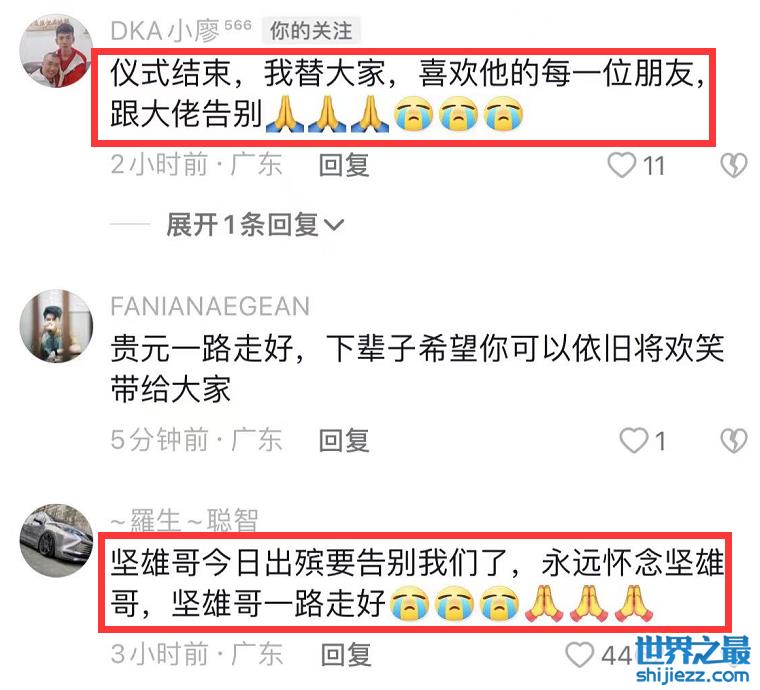The height and width of the screenshot is (690, 760).
Task: Reply to FANIANAEGEAN's comment via 回复
Action: (x=344, y=440)
